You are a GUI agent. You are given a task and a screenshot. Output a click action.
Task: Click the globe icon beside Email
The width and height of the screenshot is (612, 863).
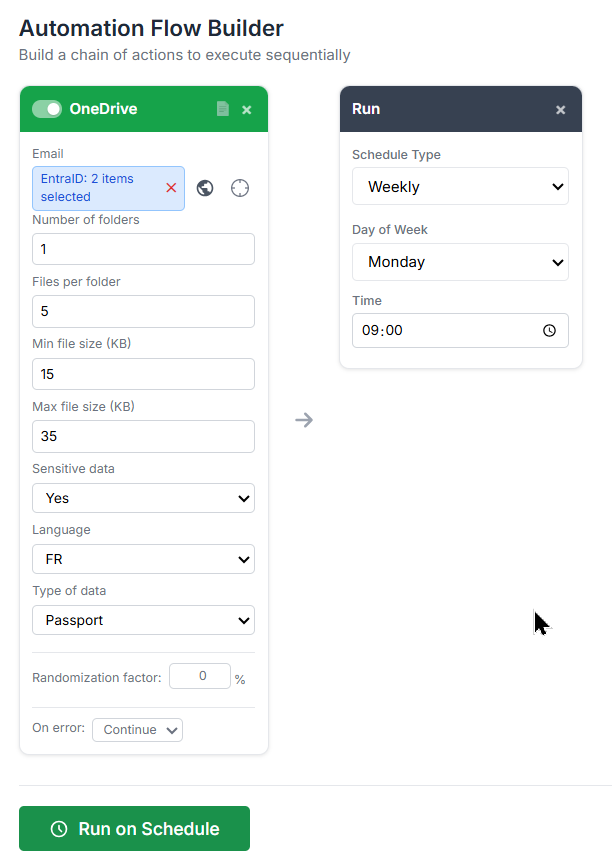coord(205,188)
